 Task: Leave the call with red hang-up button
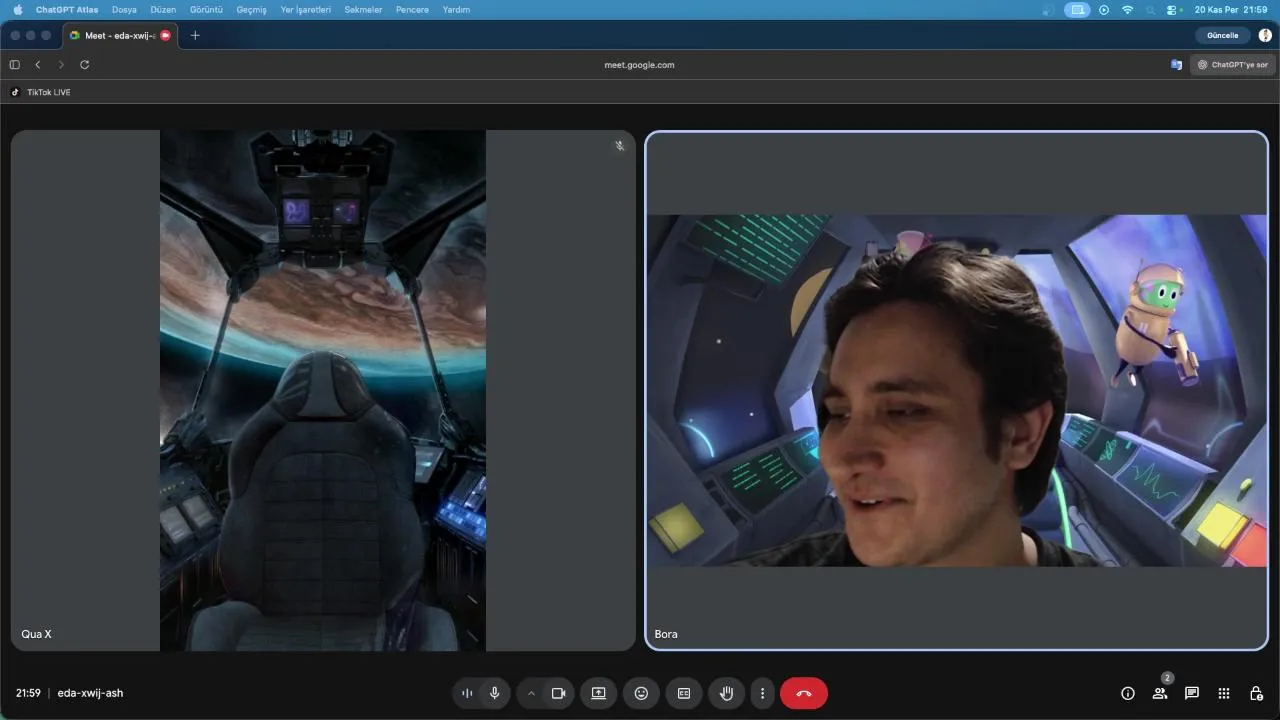(x=804, y=693)
